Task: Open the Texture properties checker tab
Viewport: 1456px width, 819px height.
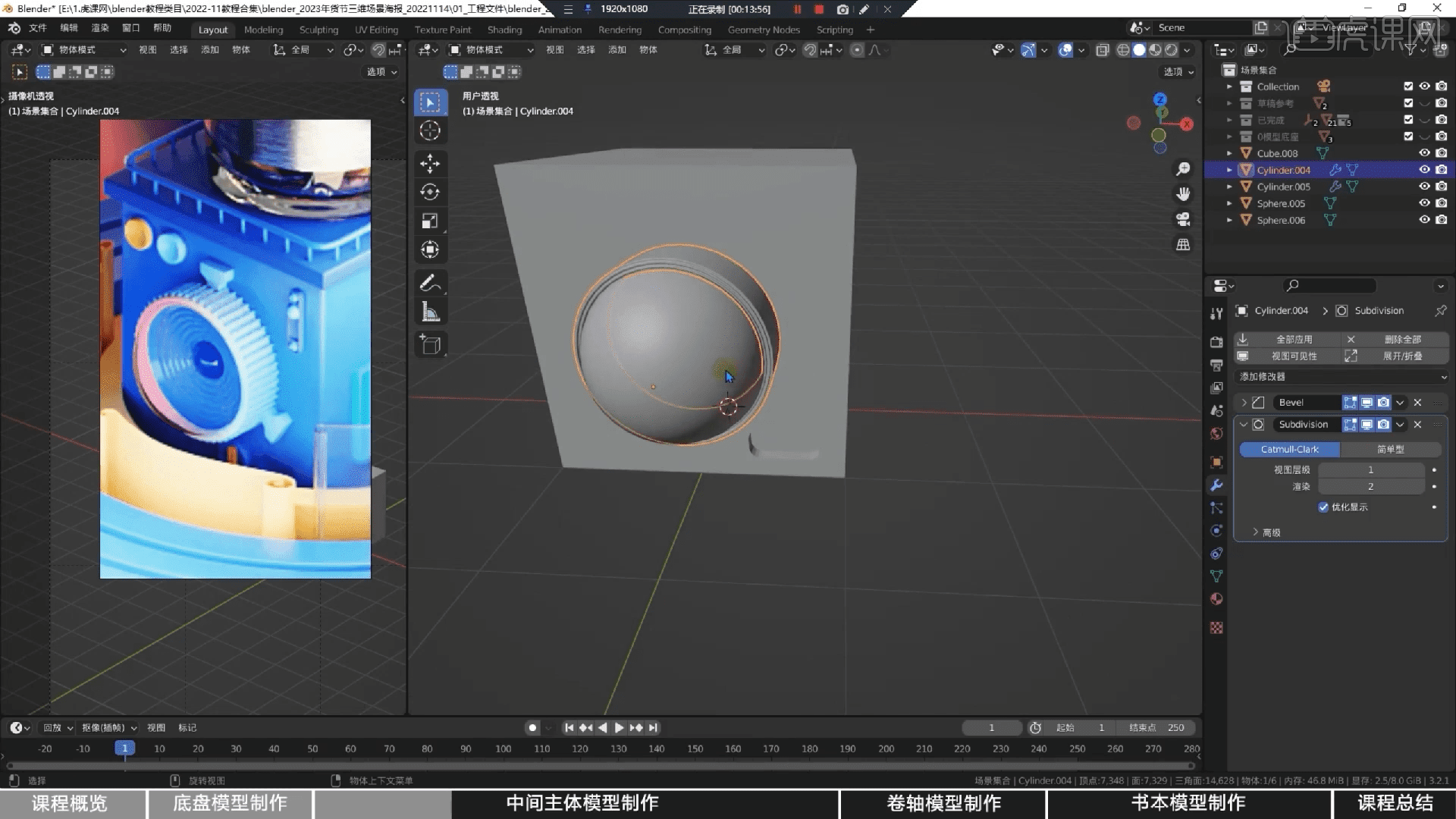Action: pos(1216,628)
